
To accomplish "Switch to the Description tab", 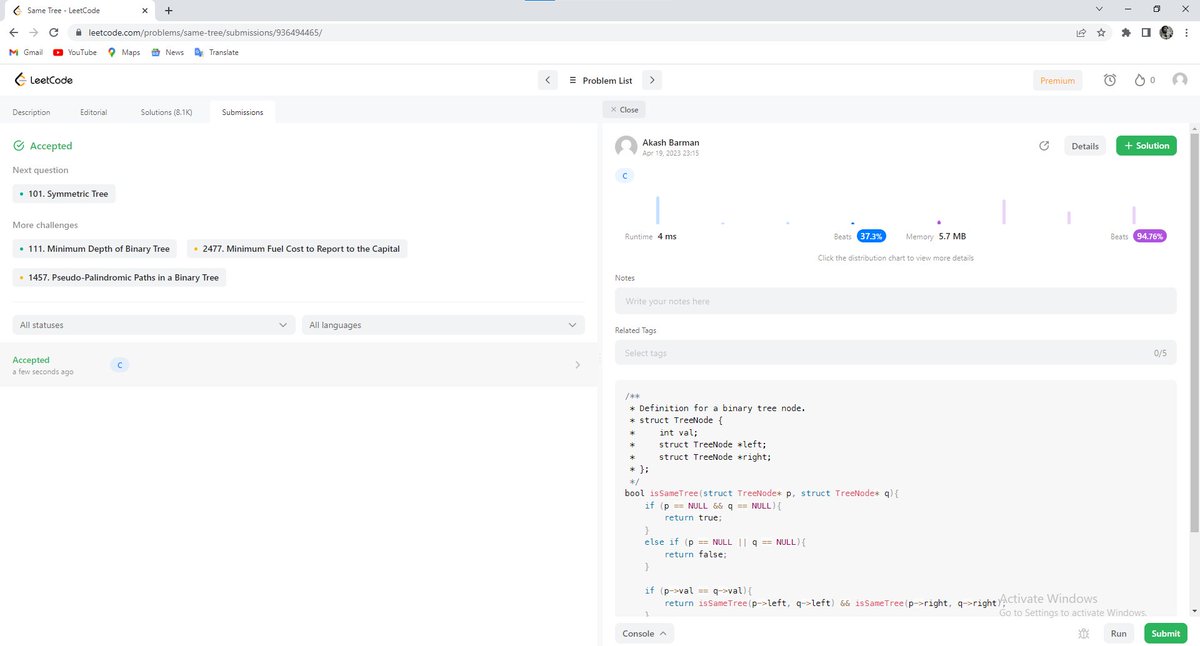I will pos(31,112).
